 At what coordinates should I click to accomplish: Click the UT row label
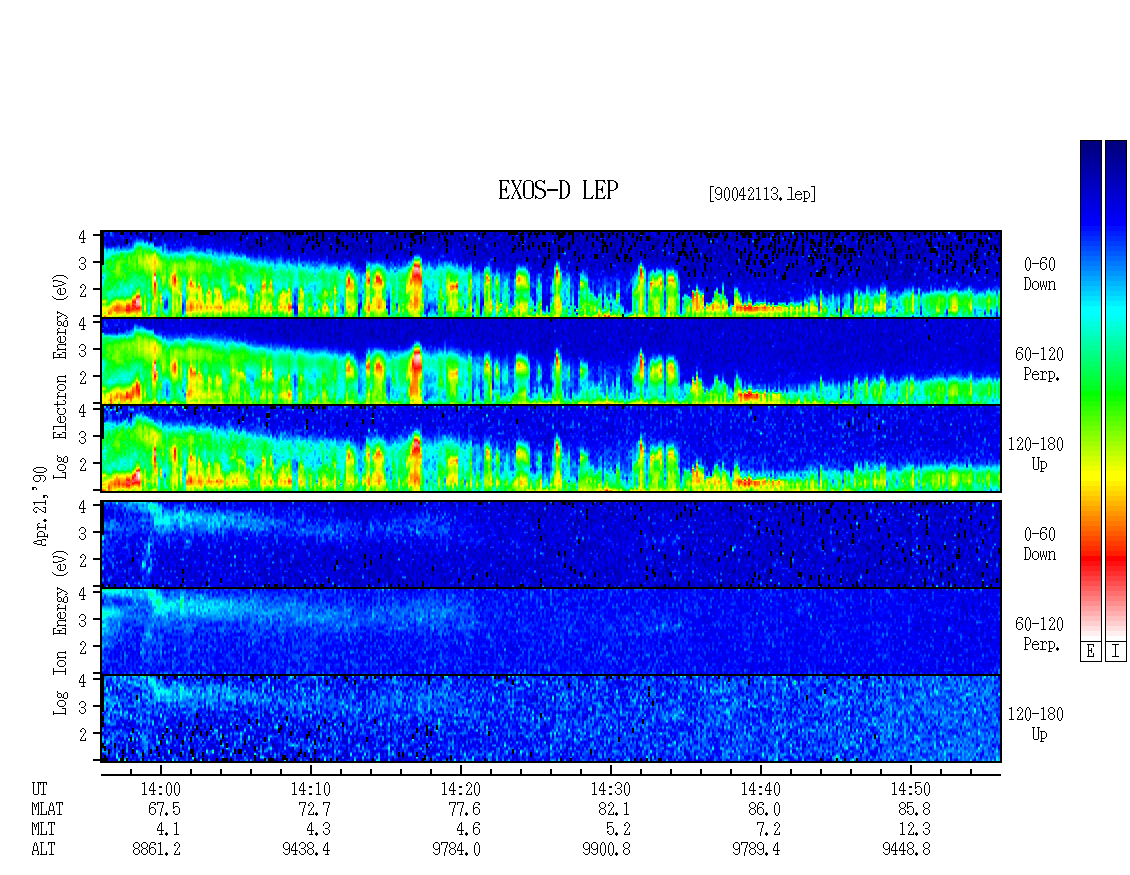(x=39, y=789)
